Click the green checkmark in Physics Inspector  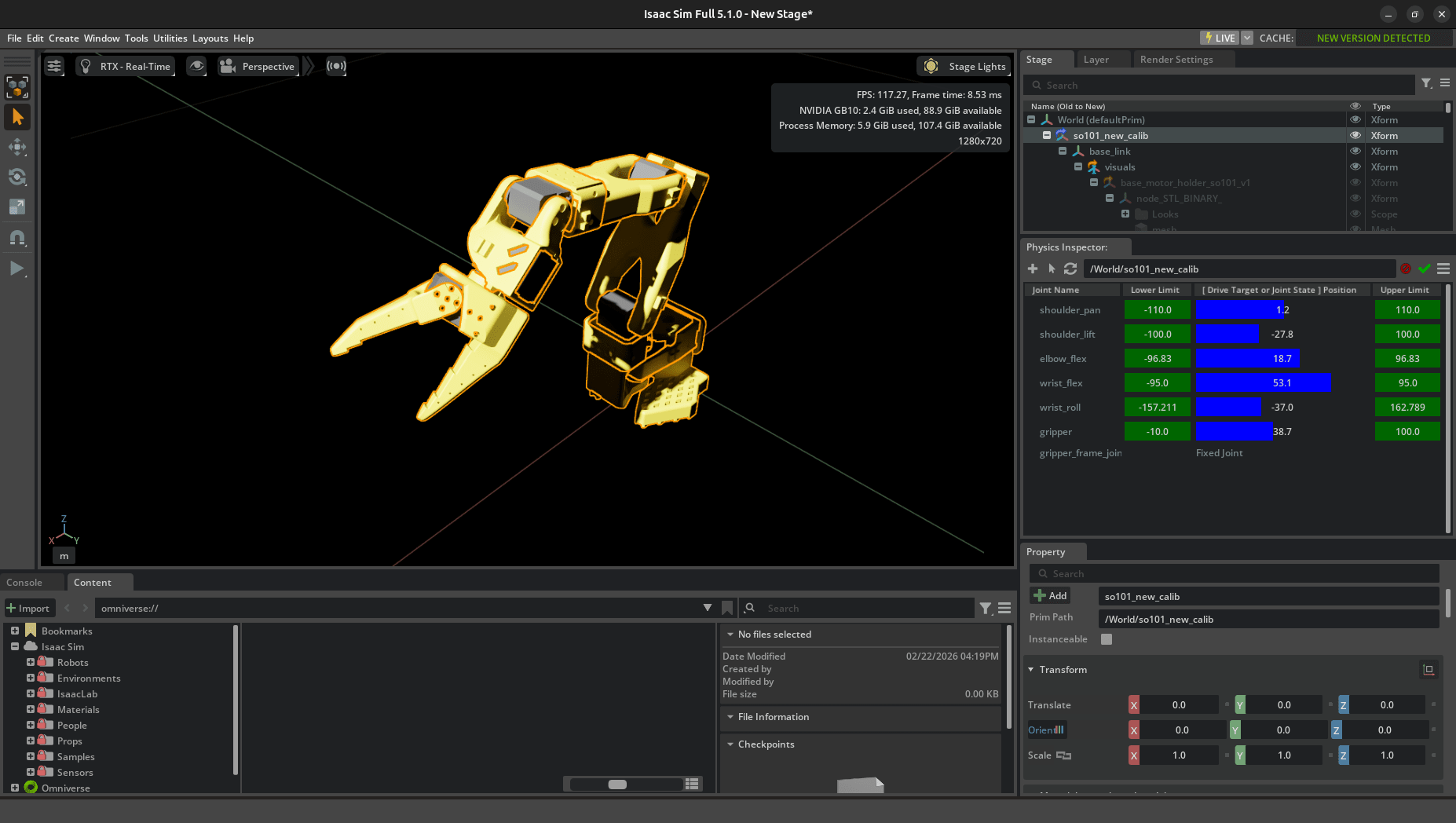tap(1425, 269)
